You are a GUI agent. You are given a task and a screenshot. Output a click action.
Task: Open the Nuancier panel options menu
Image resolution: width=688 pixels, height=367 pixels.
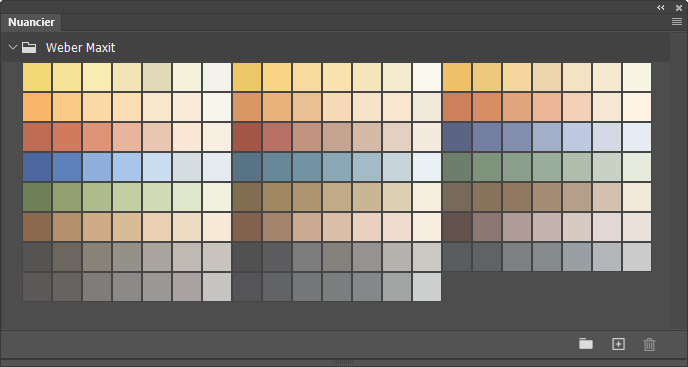(x=677, y=22)
